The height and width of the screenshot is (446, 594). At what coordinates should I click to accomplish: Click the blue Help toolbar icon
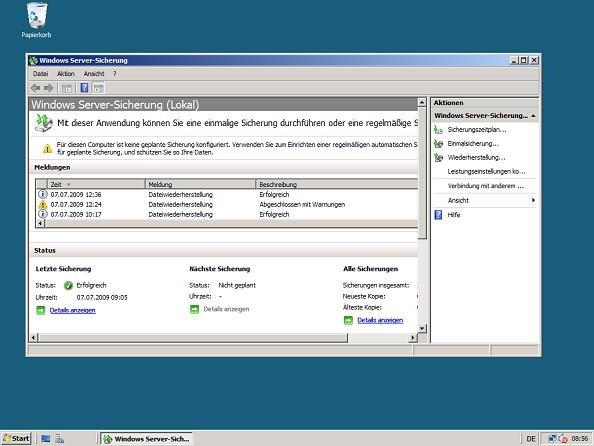click(84, 88)
